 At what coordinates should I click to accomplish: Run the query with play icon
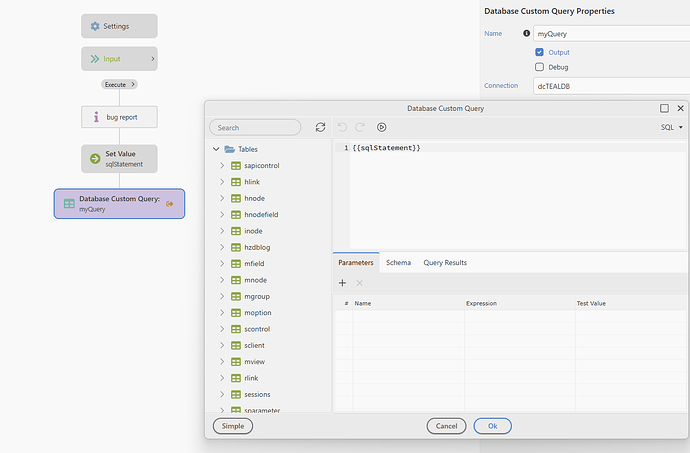coord(382,128)
